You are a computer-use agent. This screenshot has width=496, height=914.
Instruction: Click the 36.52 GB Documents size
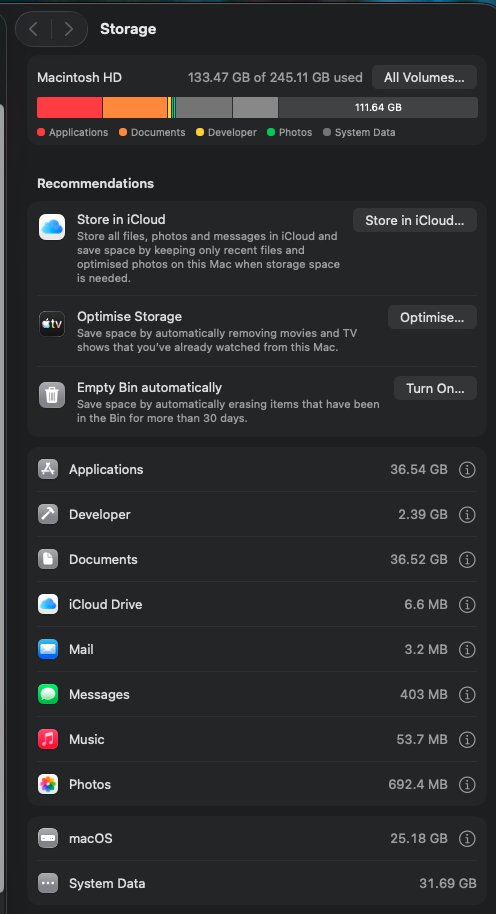coord(419,559)
